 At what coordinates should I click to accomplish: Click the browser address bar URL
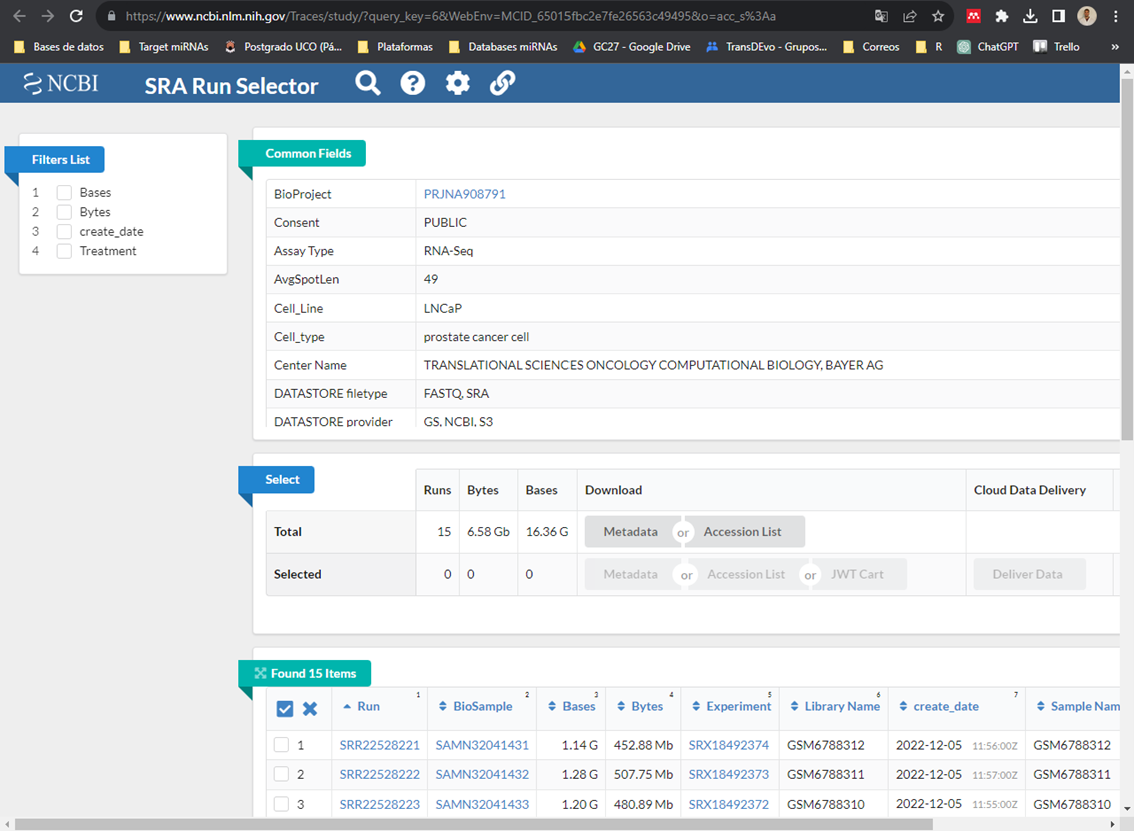[450, 16]
